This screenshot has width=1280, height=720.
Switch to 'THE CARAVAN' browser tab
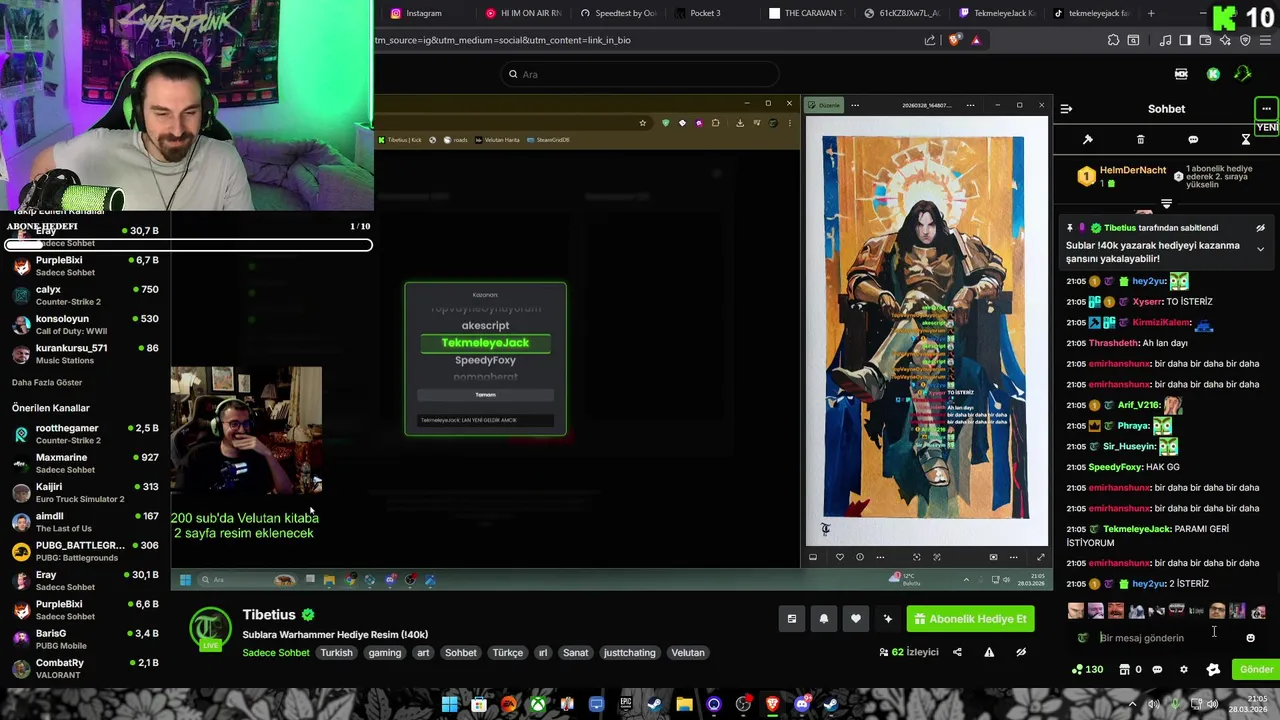coord(806,13)
